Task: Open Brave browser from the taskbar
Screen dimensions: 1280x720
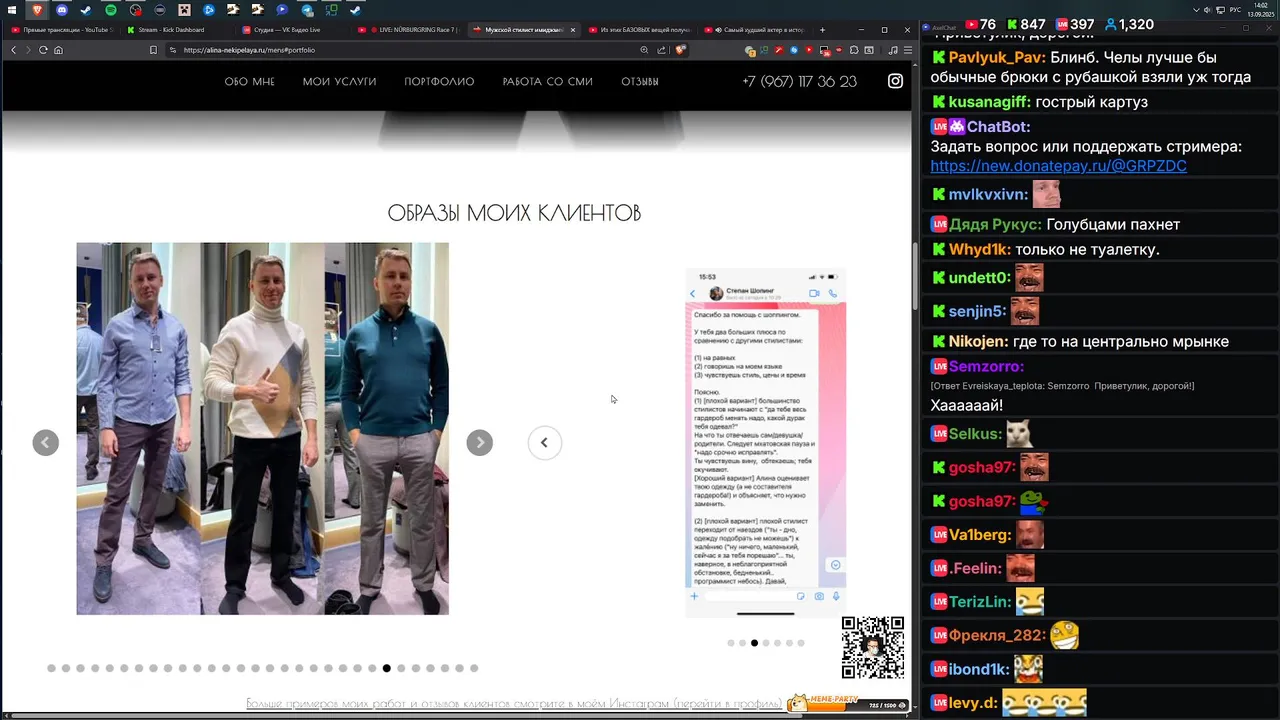Action: click(x=37, y=10)
